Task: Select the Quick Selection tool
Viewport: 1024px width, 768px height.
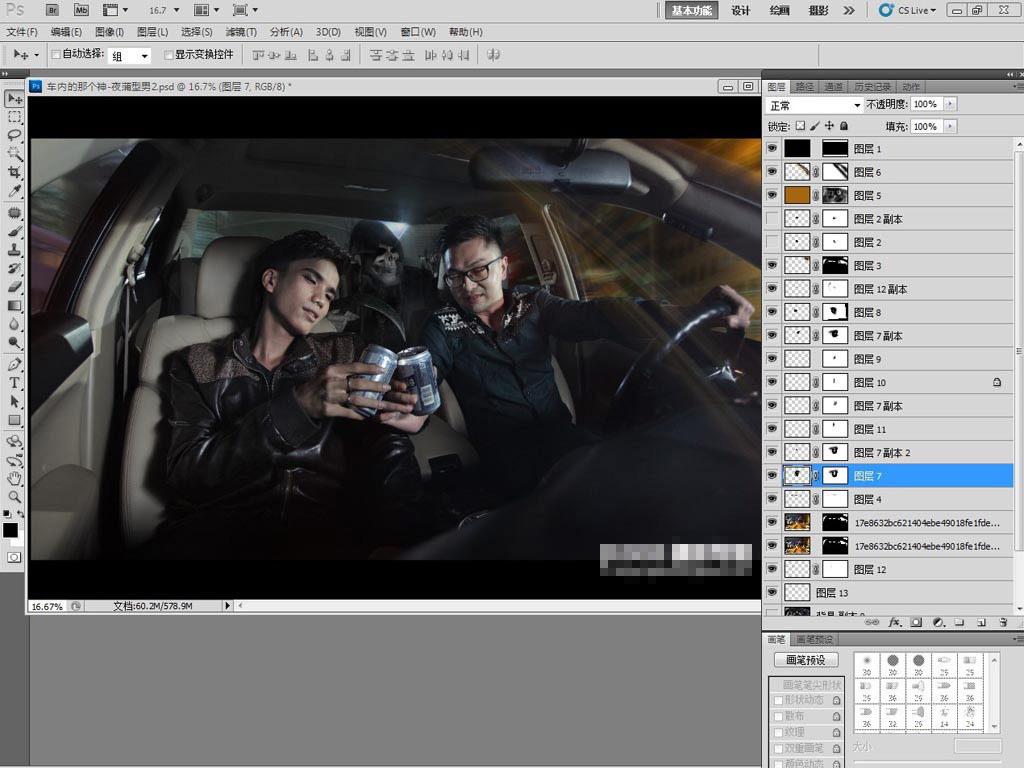Action: tap(14, 153)
